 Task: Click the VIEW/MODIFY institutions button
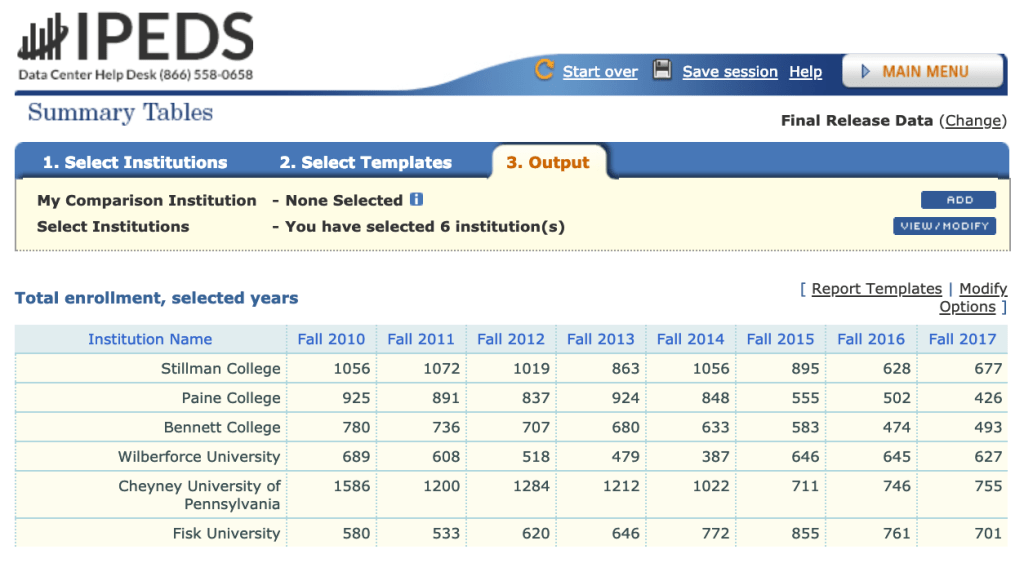[944, 226]
